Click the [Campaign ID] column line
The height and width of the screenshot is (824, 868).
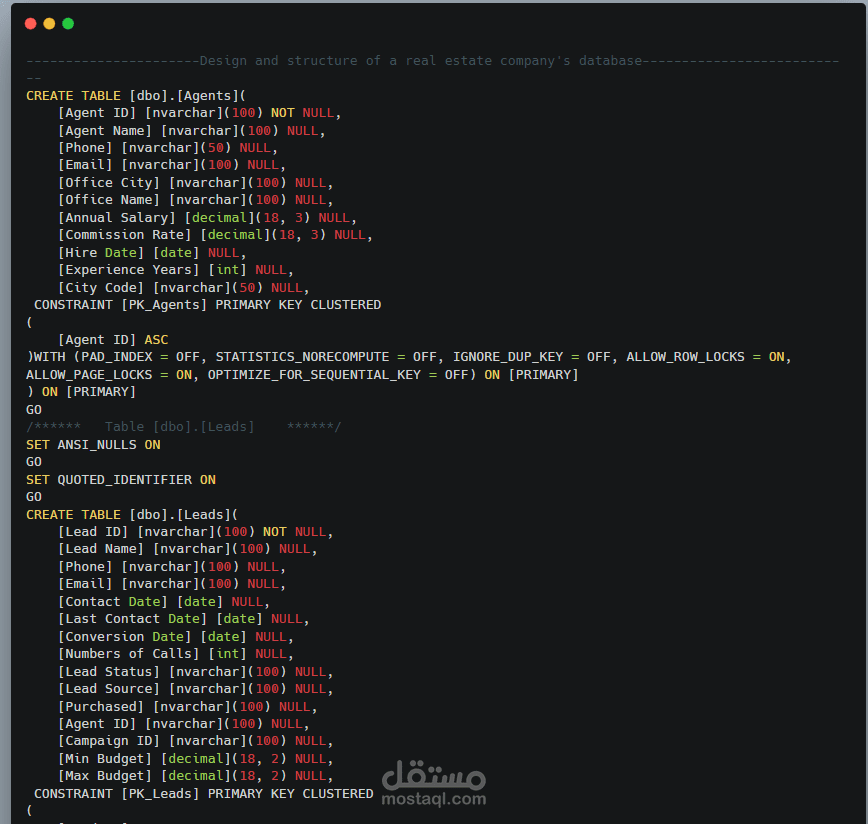[195, 741]
